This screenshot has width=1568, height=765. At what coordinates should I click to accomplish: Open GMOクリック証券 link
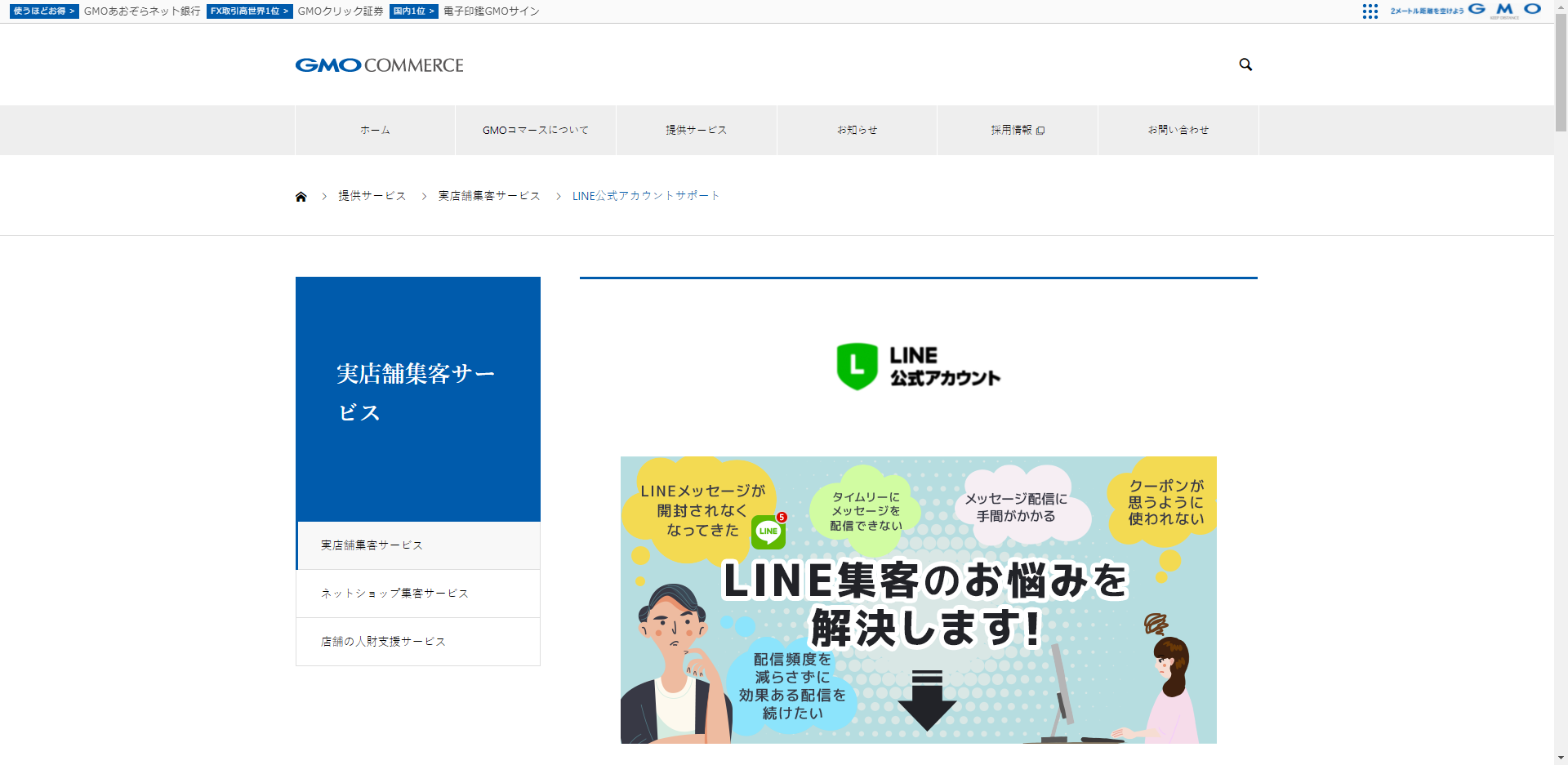(x=341, y=11)
